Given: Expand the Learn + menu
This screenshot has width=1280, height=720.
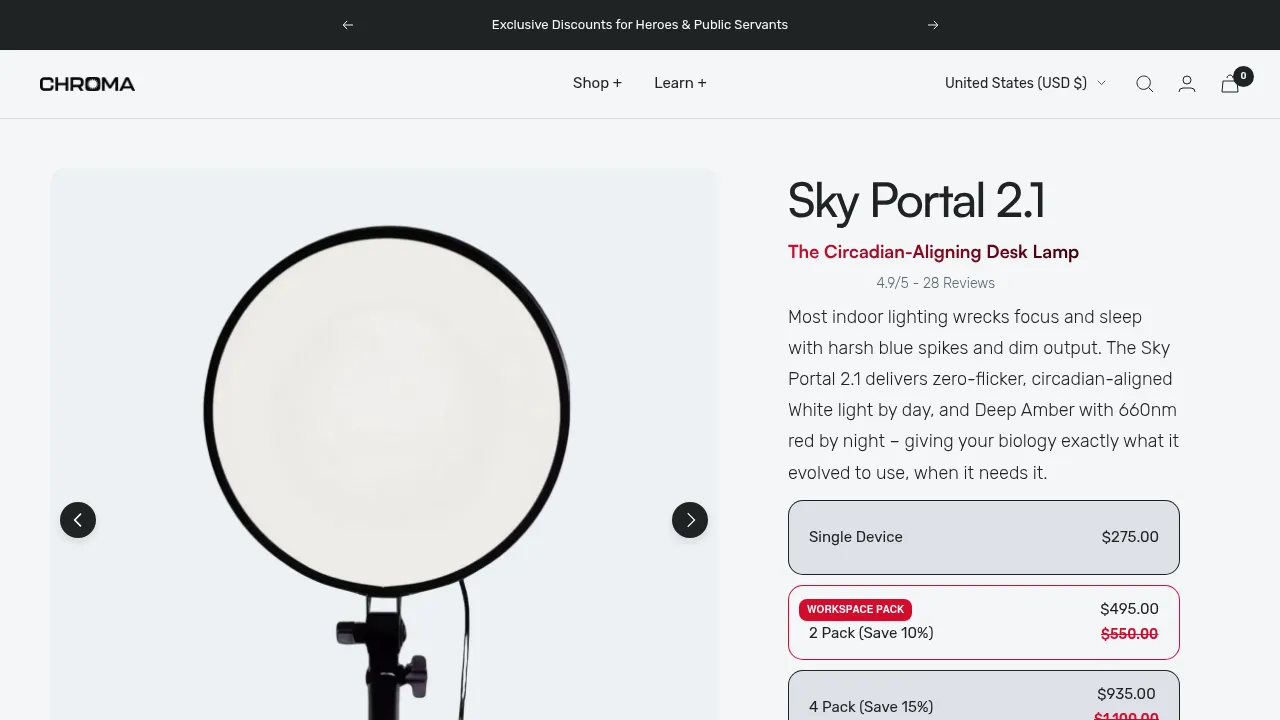Looking at the screenshot, I should [680, 83].
